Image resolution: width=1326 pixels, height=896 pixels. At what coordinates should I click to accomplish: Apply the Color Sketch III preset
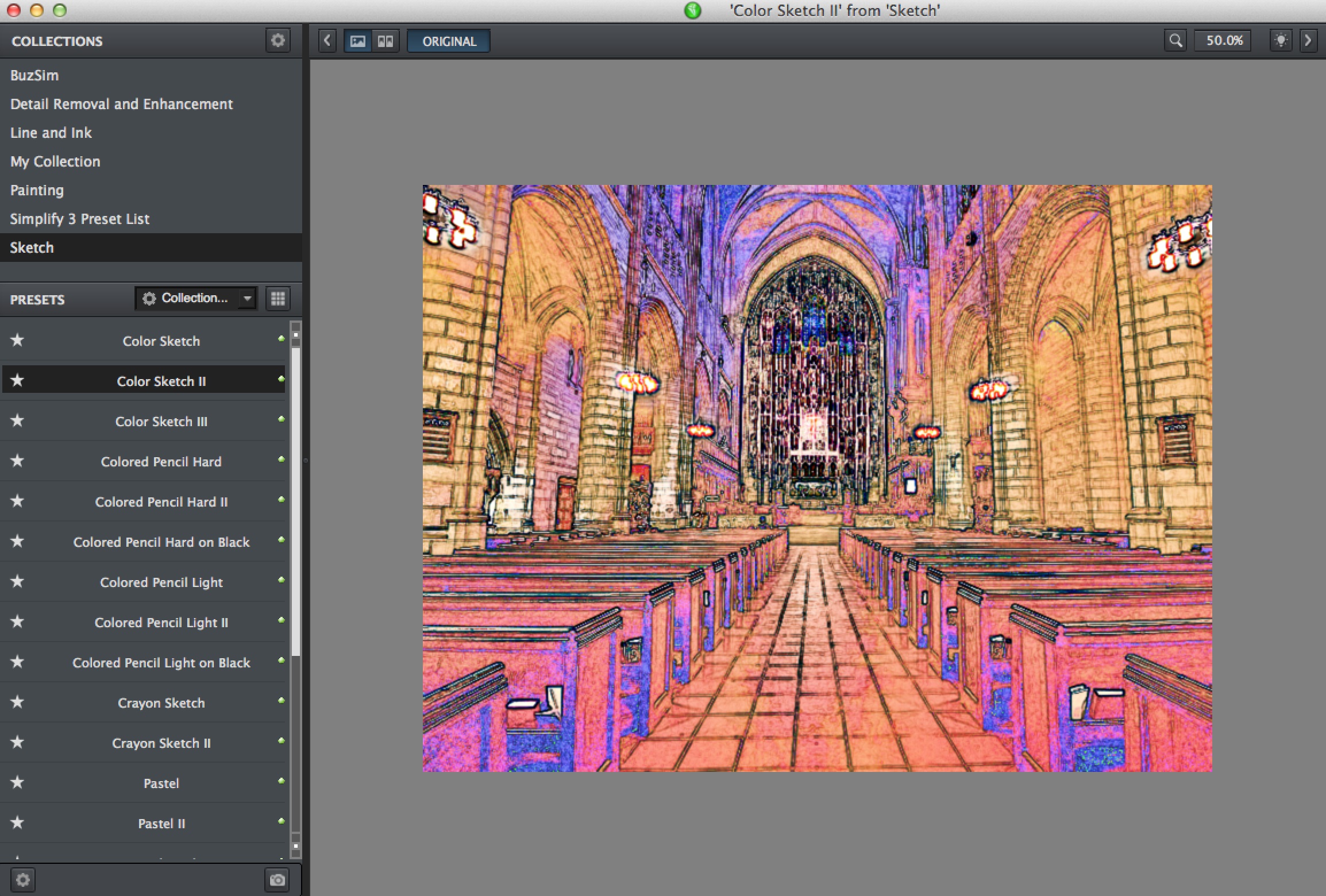144,421
